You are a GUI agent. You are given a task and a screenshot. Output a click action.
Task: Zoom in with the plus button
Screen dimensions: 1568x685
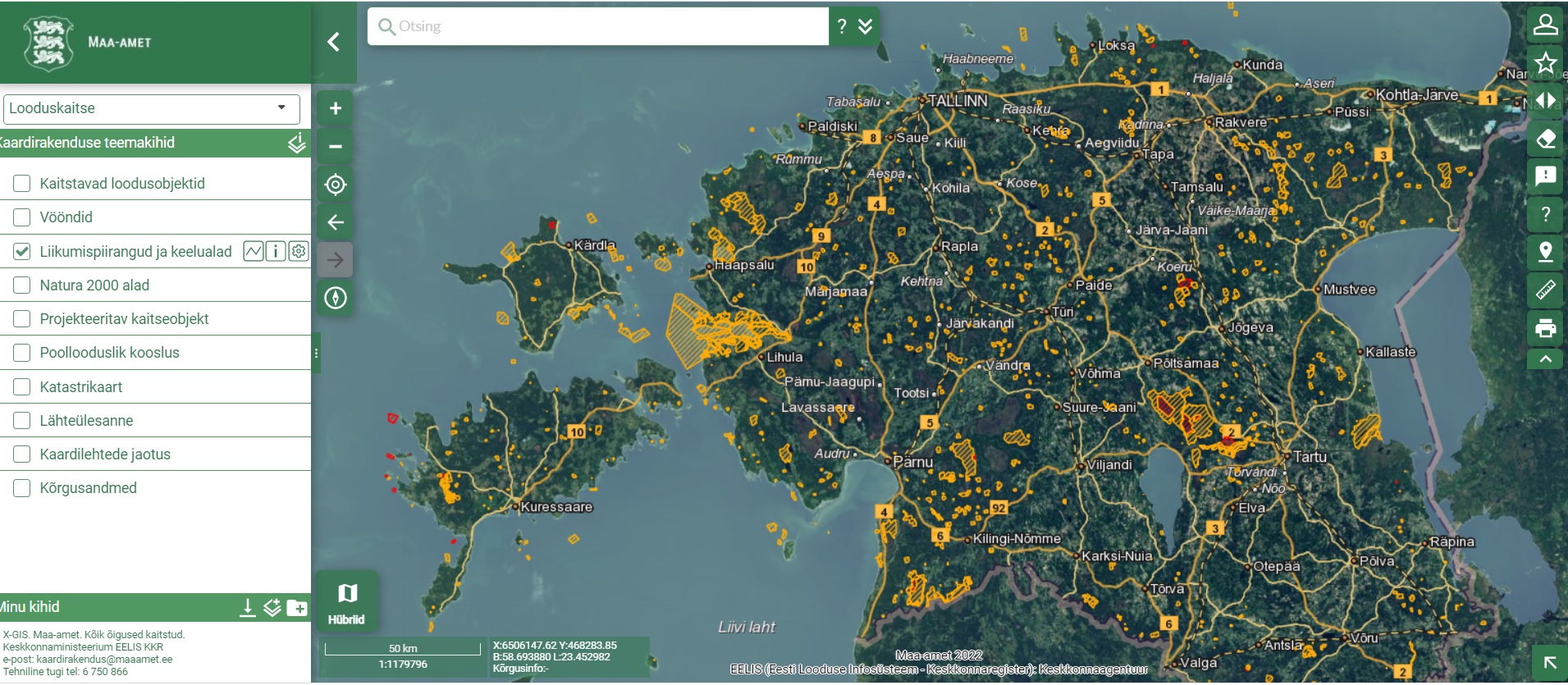point(335,108)
